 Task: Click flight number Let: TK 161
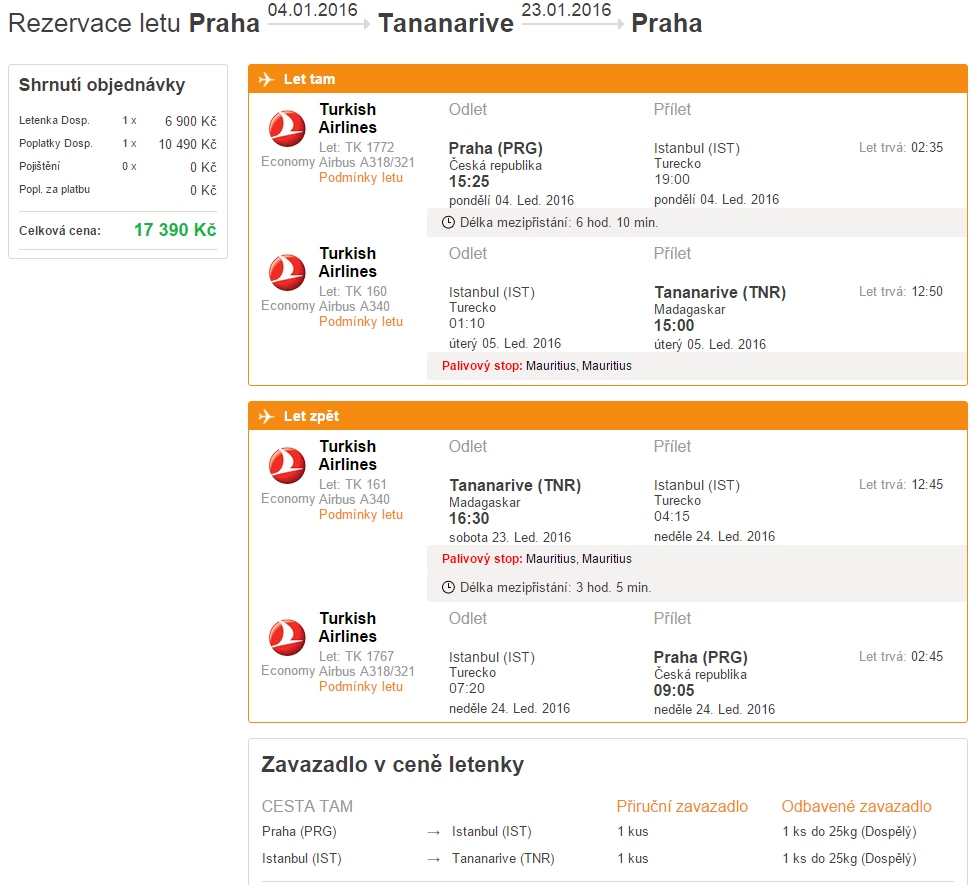pos(353,484)
